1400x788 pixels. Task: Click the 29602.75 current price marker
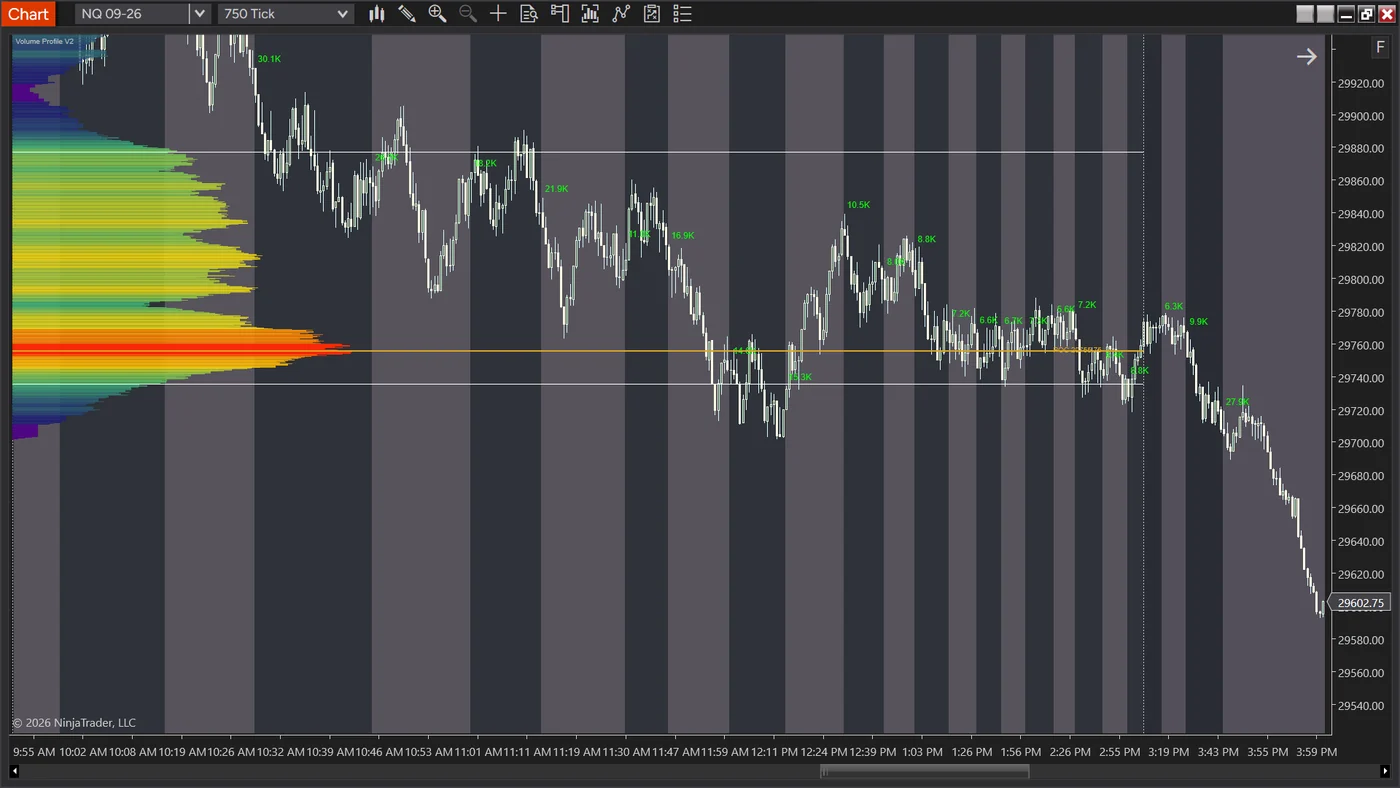[1361, 603]
